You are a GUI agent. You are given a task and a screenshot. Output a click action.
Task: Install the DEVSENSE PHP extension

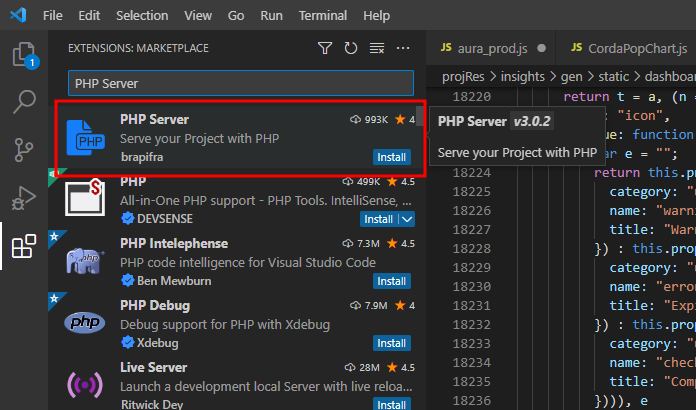click(x=379, y=219)
